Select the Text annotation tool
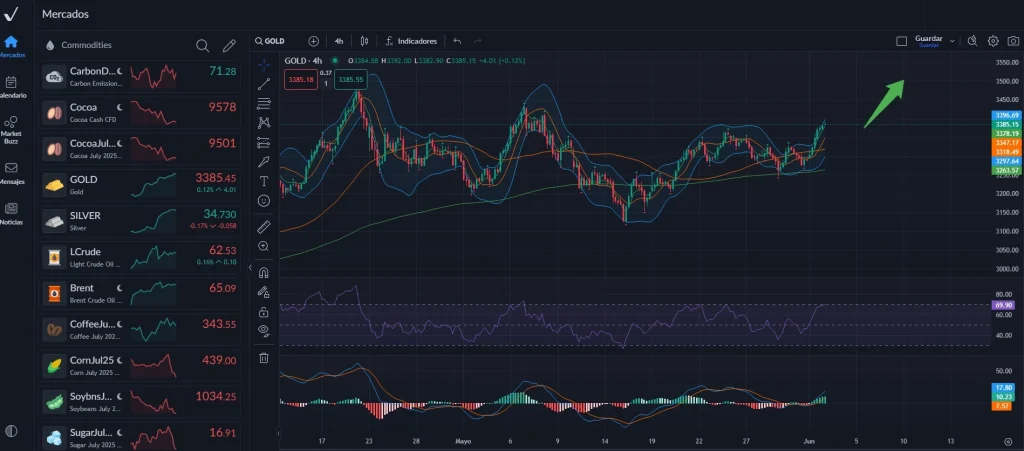This screenshot has height=451, width=1024. tap(264, 181)
